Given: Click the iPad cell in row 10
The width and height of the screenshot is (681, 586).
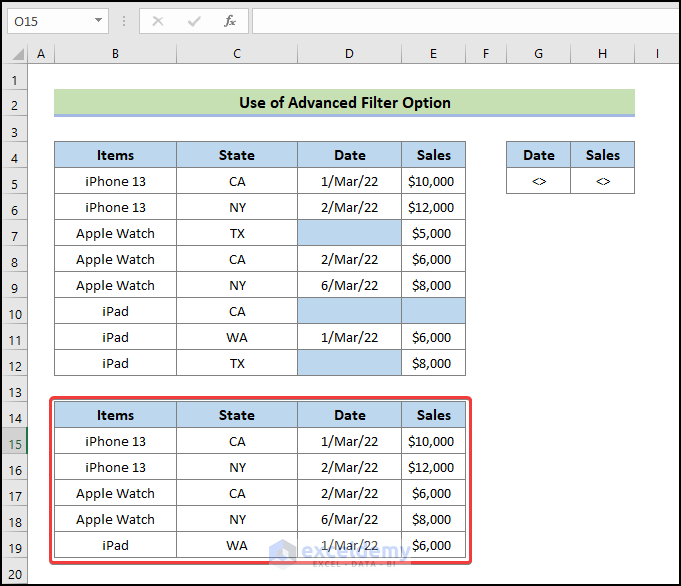Looking at the screenshot, I should [x=116, y=311].
